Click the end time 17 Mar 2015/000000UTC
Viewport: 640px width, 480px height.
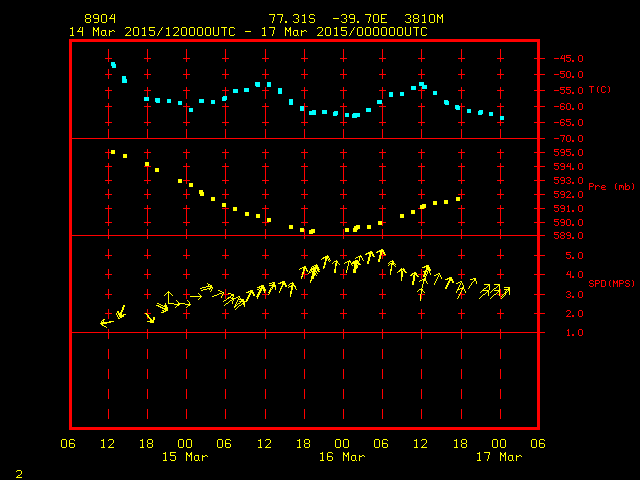click(344, 32)
